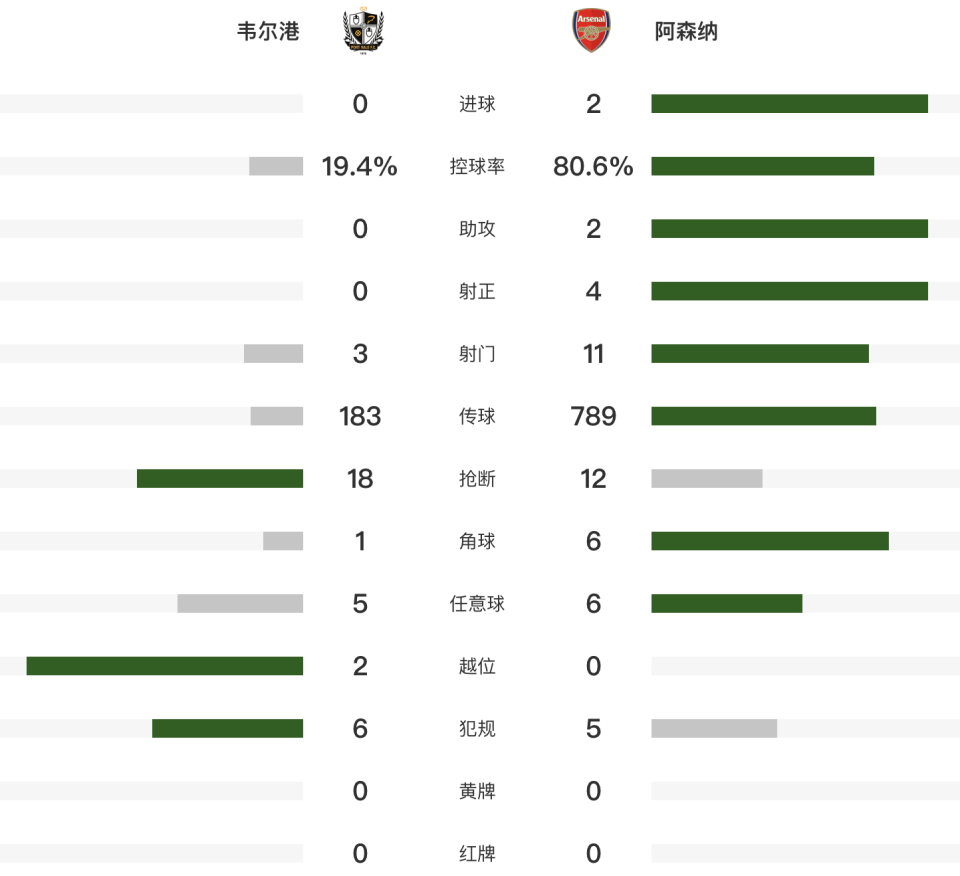Open the 韦尔港 team name link
The image size is (960, 876).
tap(267, 32)
